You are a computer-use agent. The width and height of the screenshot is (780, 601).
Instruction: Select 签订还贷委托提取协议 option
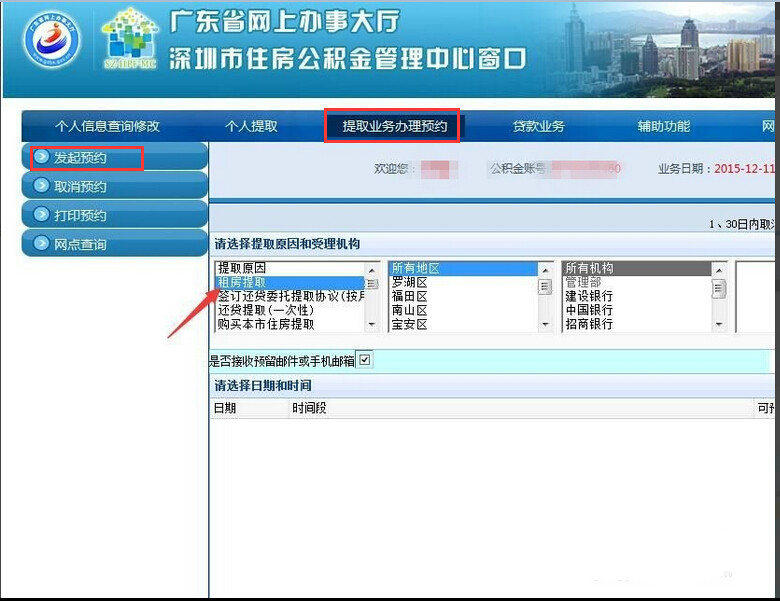click(290, 296)
